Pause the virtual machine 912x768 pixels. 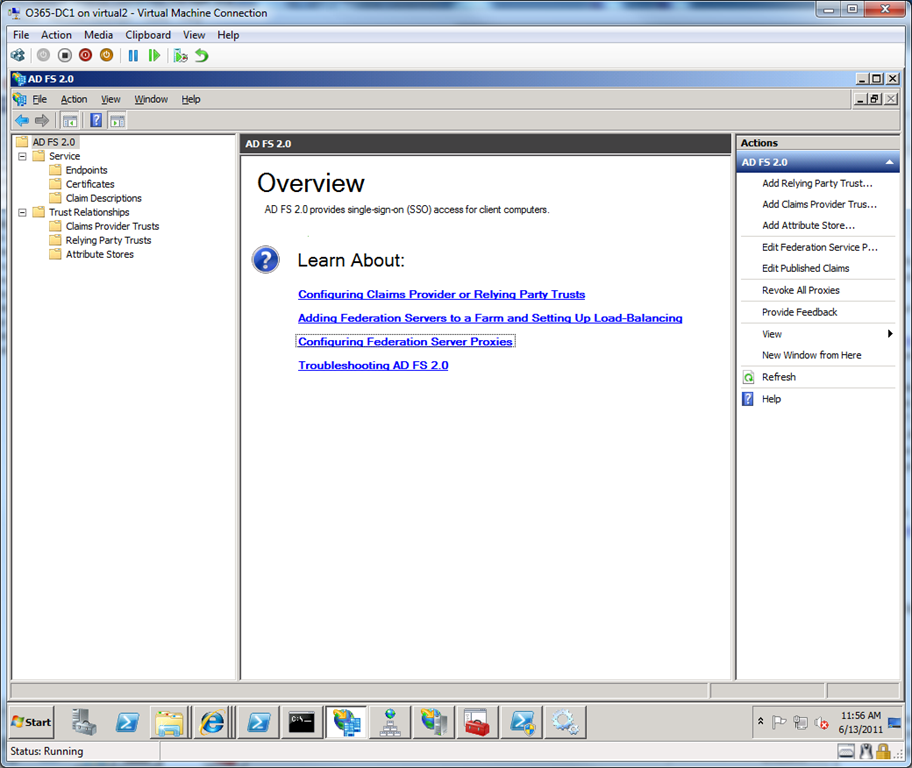pos(133,55)
